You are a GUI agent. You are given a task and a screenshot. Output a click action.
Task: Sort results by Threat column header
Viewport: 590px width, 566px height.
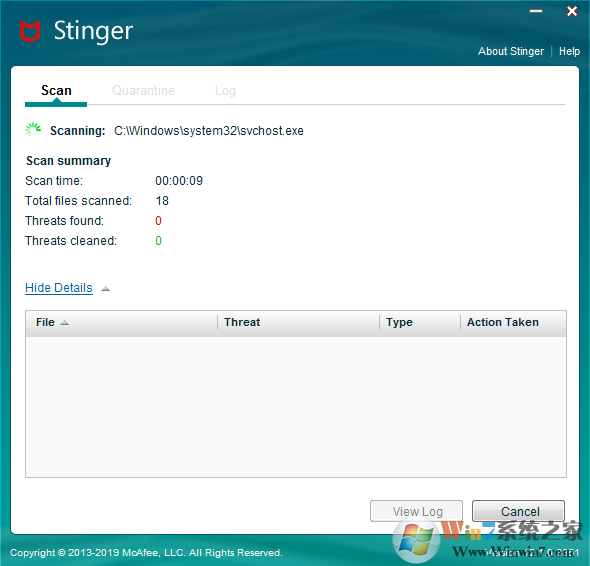pos(298,323)
